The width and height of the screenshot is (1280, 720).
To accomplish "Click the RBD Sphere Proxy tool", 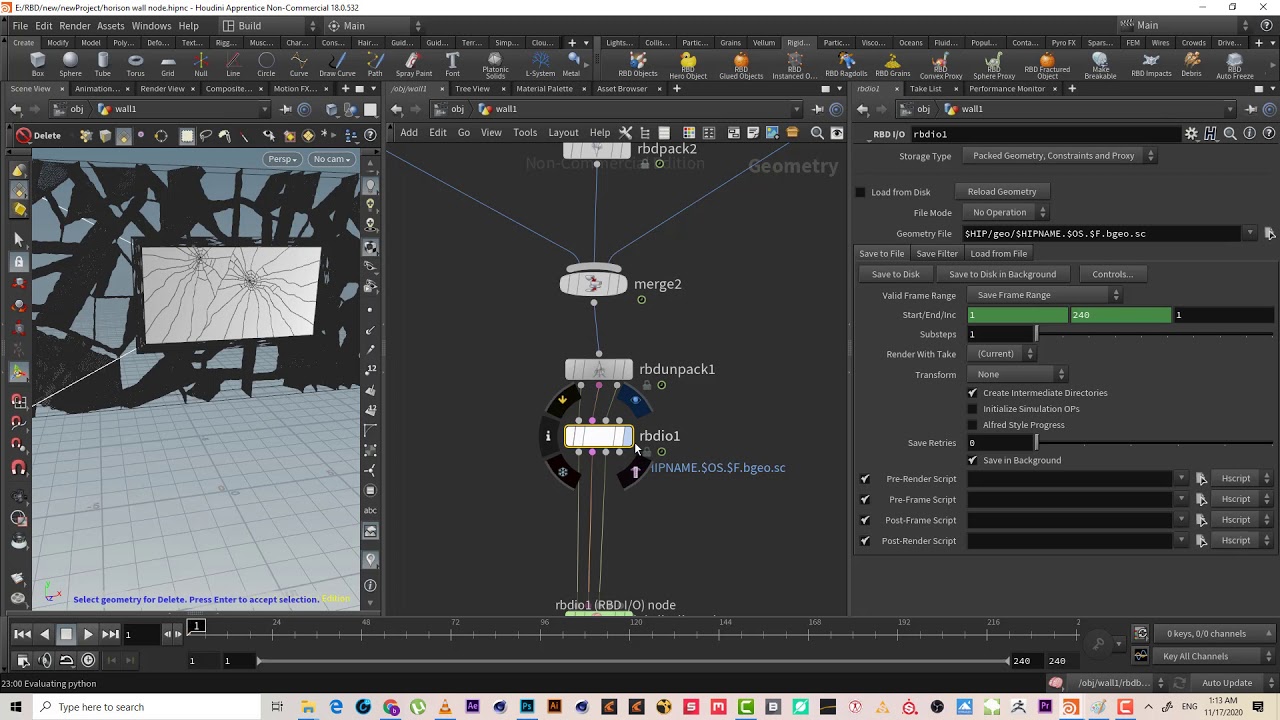I will point(993,66).
